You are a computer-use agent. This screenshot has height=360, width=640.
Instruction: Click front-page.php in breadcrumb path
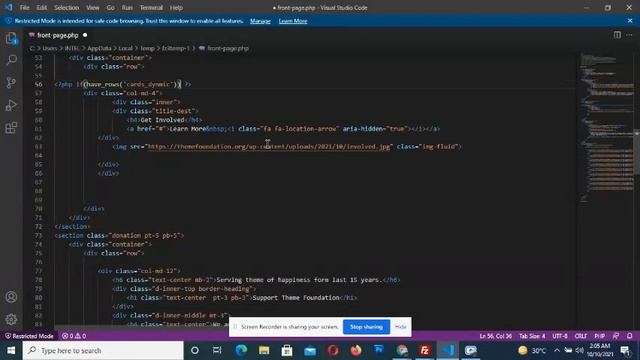228,48
